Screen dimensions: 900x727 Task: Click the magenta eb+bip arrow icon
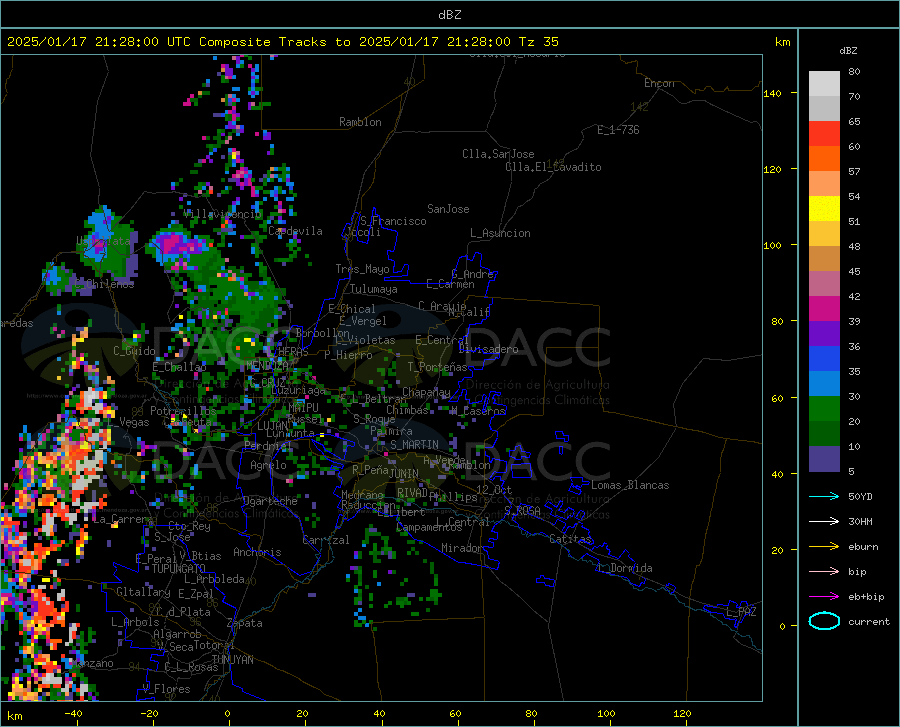(x=824, y=597)
